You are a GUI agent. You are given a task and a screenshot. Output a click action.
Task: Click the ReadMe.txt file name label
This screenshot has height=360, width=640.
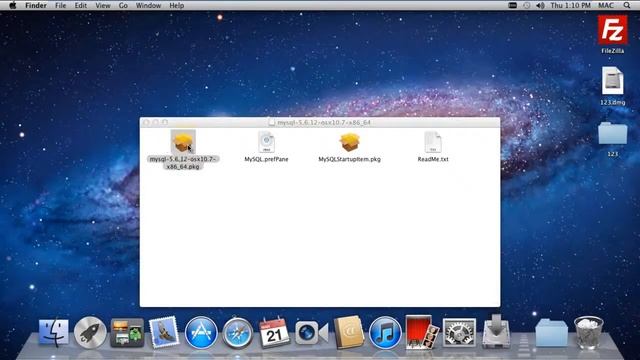[x=433, y=159]
